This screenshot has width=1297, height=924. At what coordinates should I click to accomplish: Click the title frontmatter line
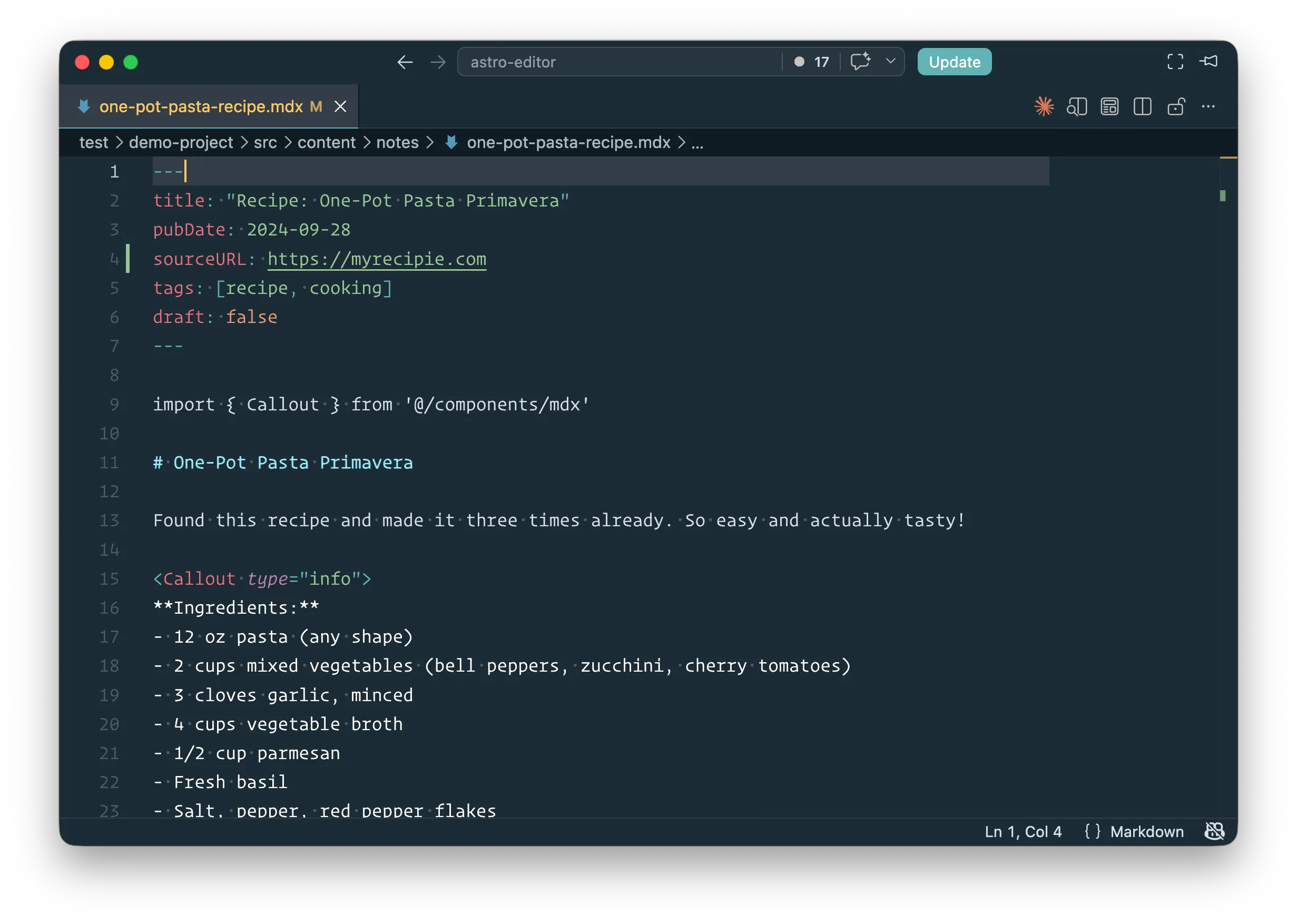coord(361,201)
